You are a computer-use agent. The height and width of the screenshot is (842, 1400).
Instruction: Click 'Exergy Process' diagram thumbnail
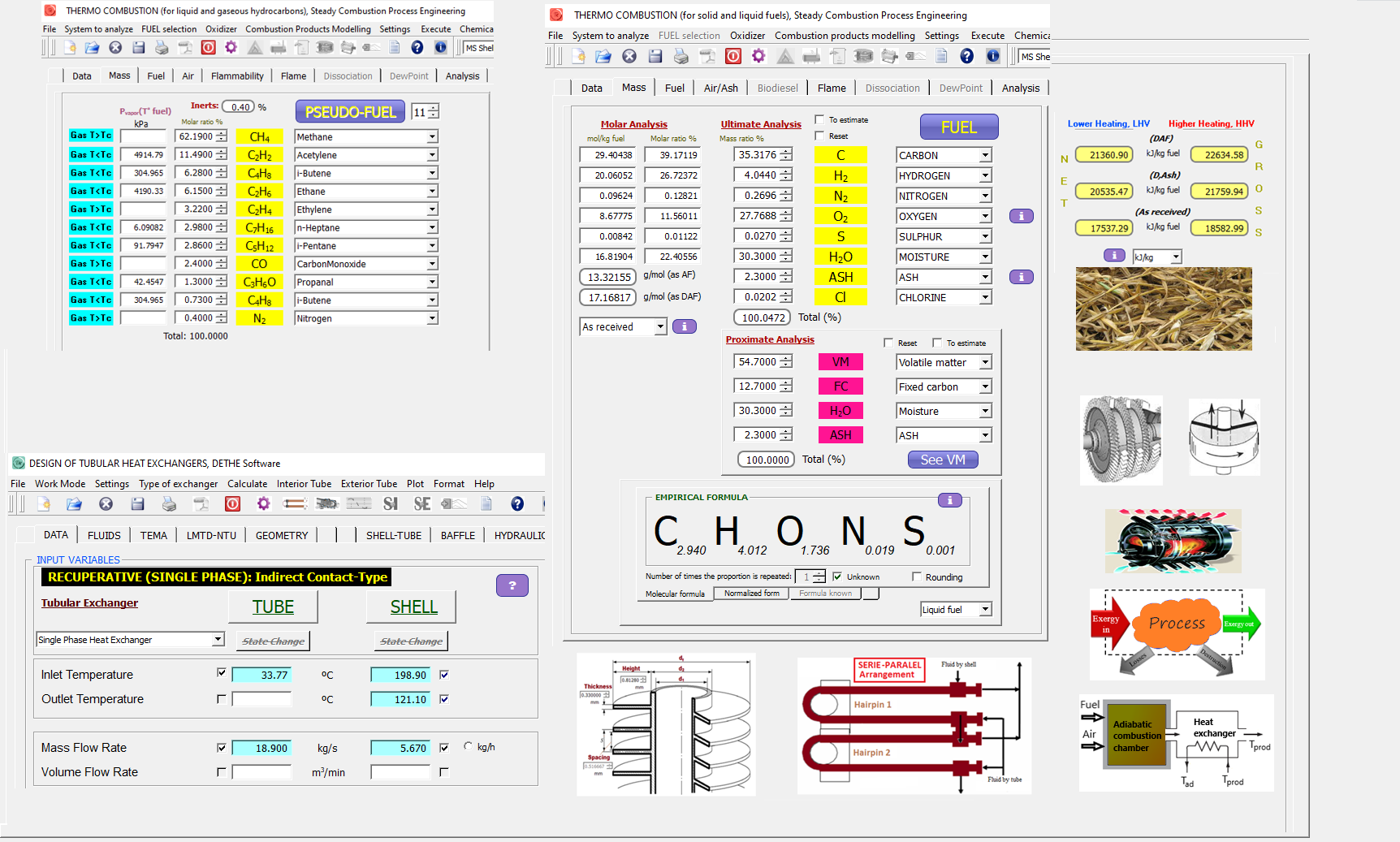(1177, 634)
